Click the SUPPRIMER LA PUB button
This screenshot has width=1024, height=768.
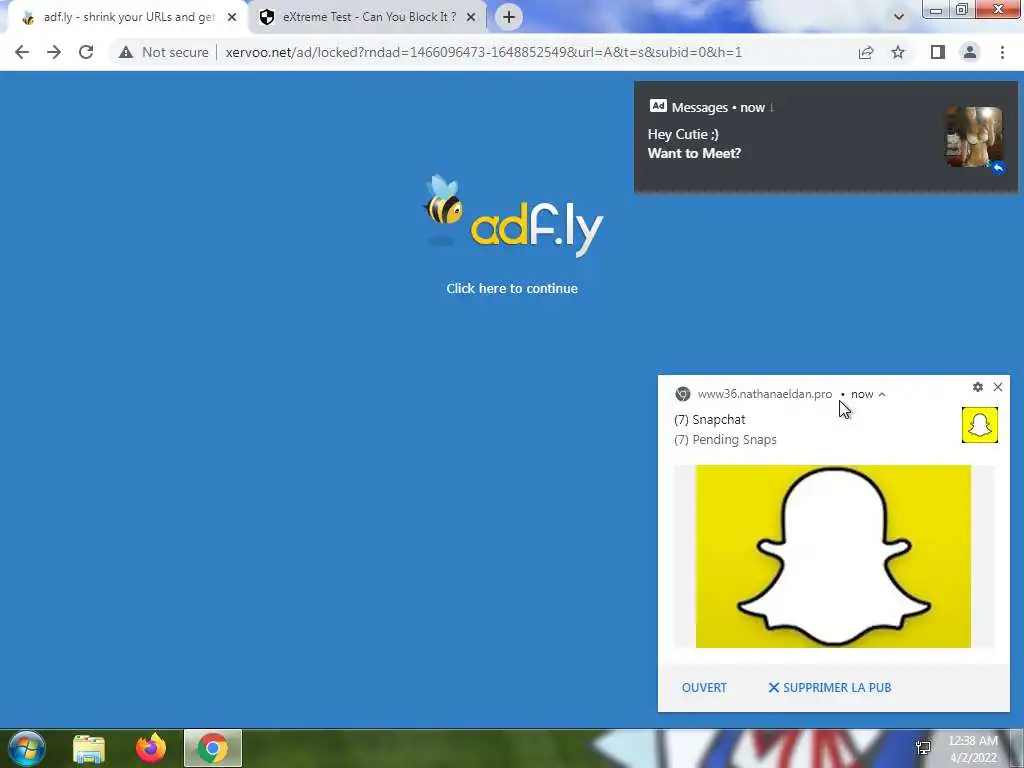829,688
